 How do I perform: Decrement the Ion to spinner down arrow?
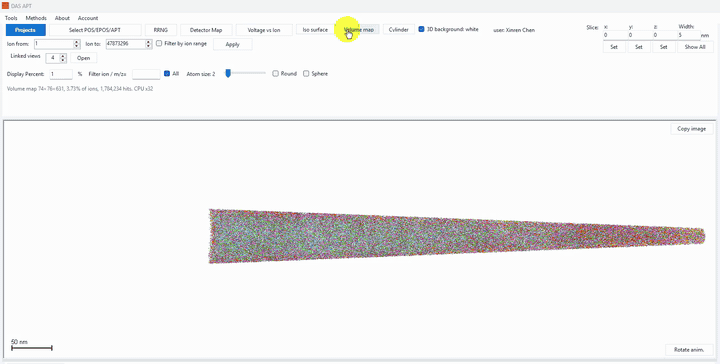[x=148, y=46]
